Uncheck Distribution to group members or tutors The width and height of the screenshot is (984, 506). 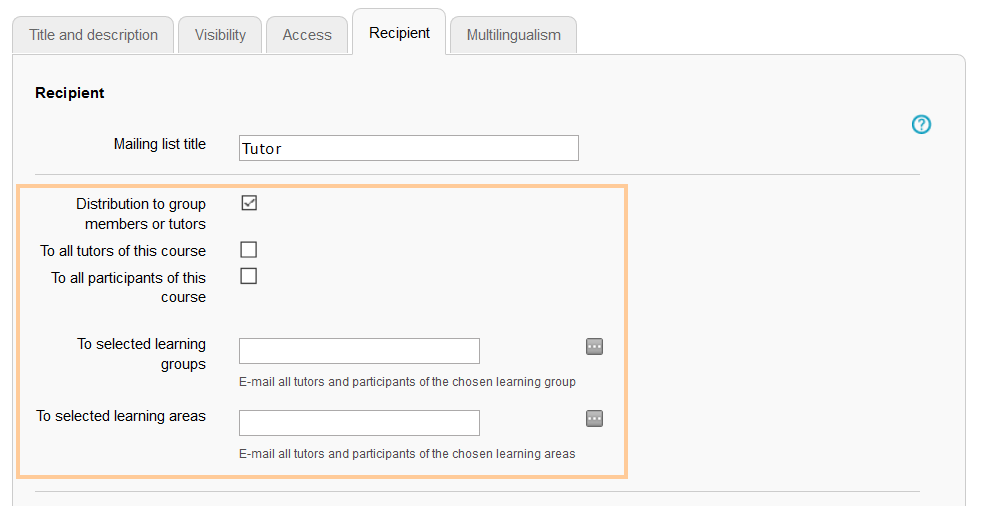[249, 203]
